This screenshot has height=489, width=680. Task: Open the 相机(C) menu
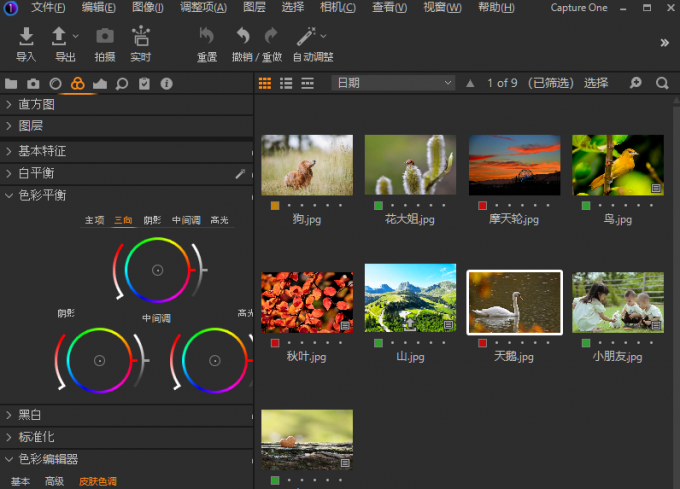[338, 8]
